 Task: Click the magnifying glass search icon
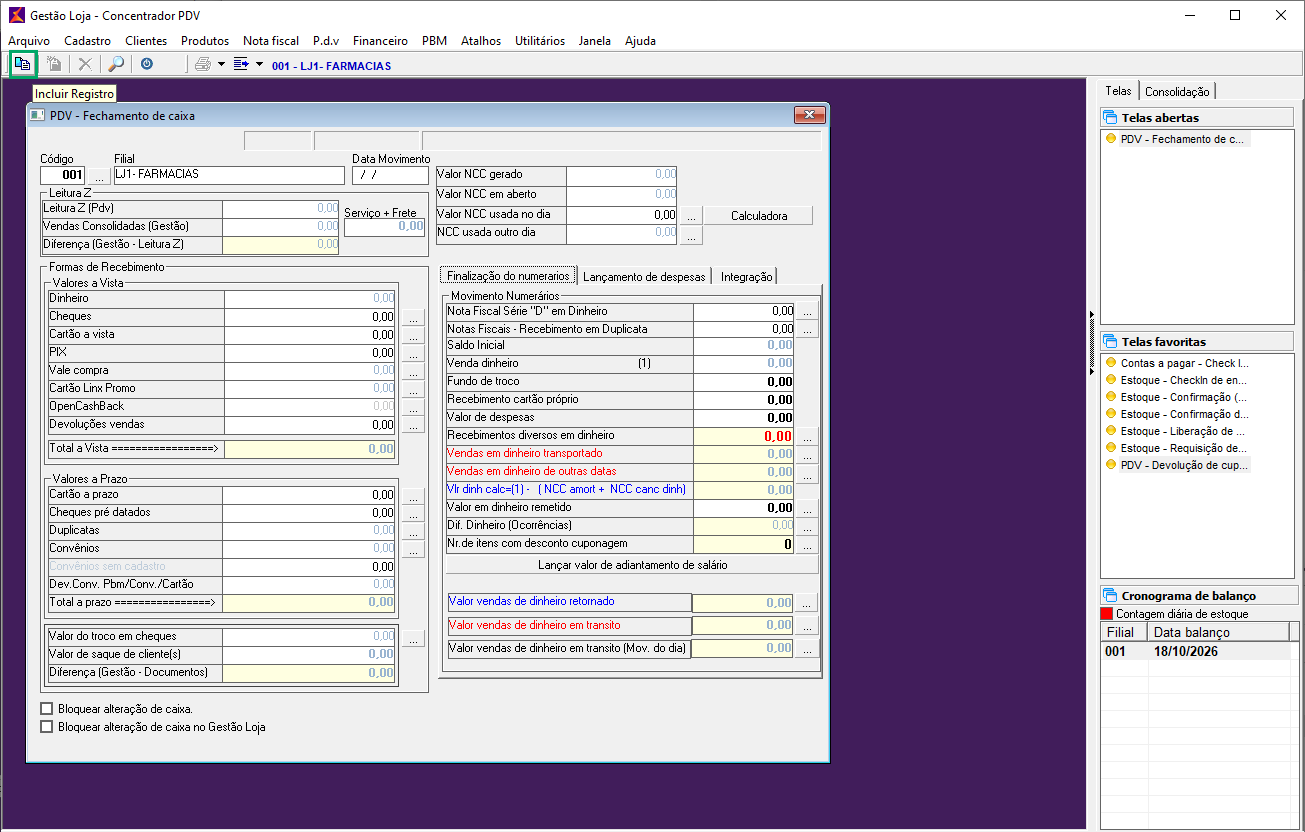click(x=116, y=65)
